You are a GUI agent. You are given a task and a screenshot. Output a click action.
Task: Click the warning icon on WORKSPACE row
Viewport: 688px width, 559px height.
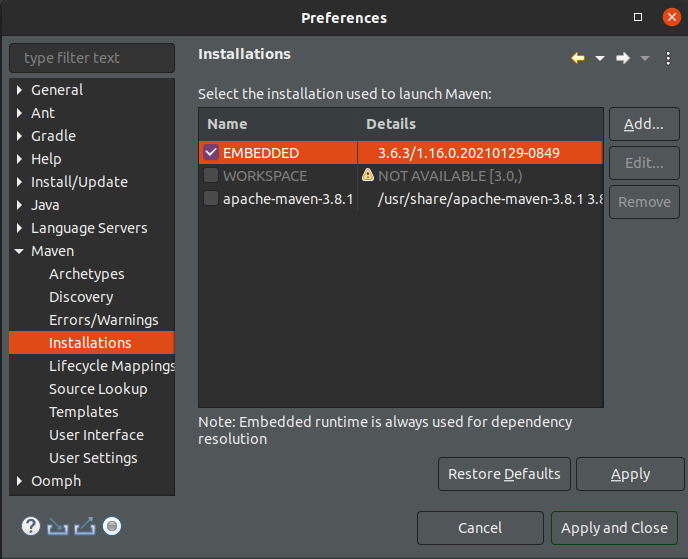[368, 175]
